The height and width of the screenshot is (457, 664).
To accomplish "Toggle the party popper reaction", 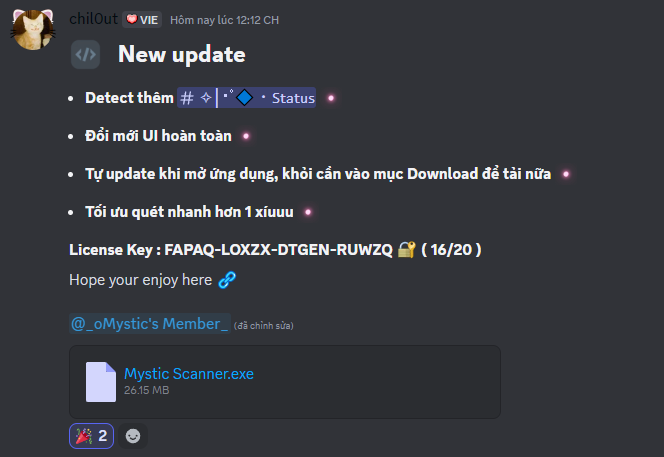I will pyautogui.click(x=91, y=436).
